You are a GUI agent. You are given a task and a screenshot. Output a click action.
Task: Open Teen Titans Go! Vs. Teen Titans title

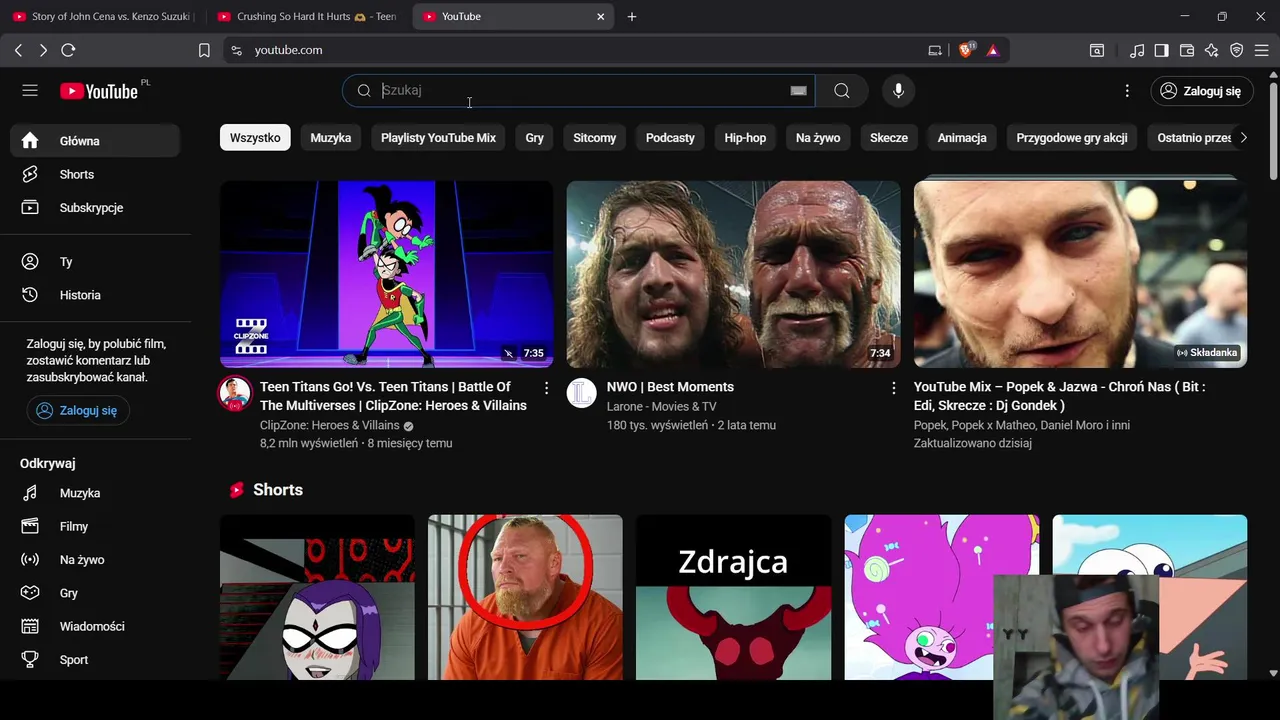[x=393, y=396]
